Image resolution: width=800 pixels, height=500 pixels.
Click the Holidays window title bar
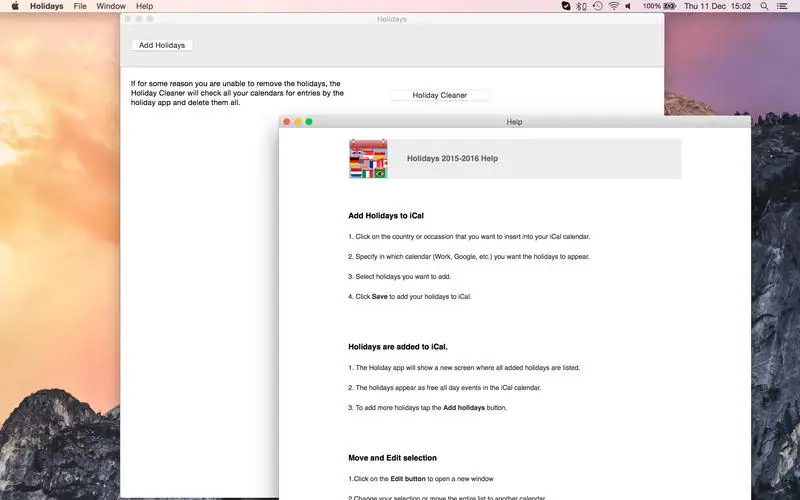[392, 19]
